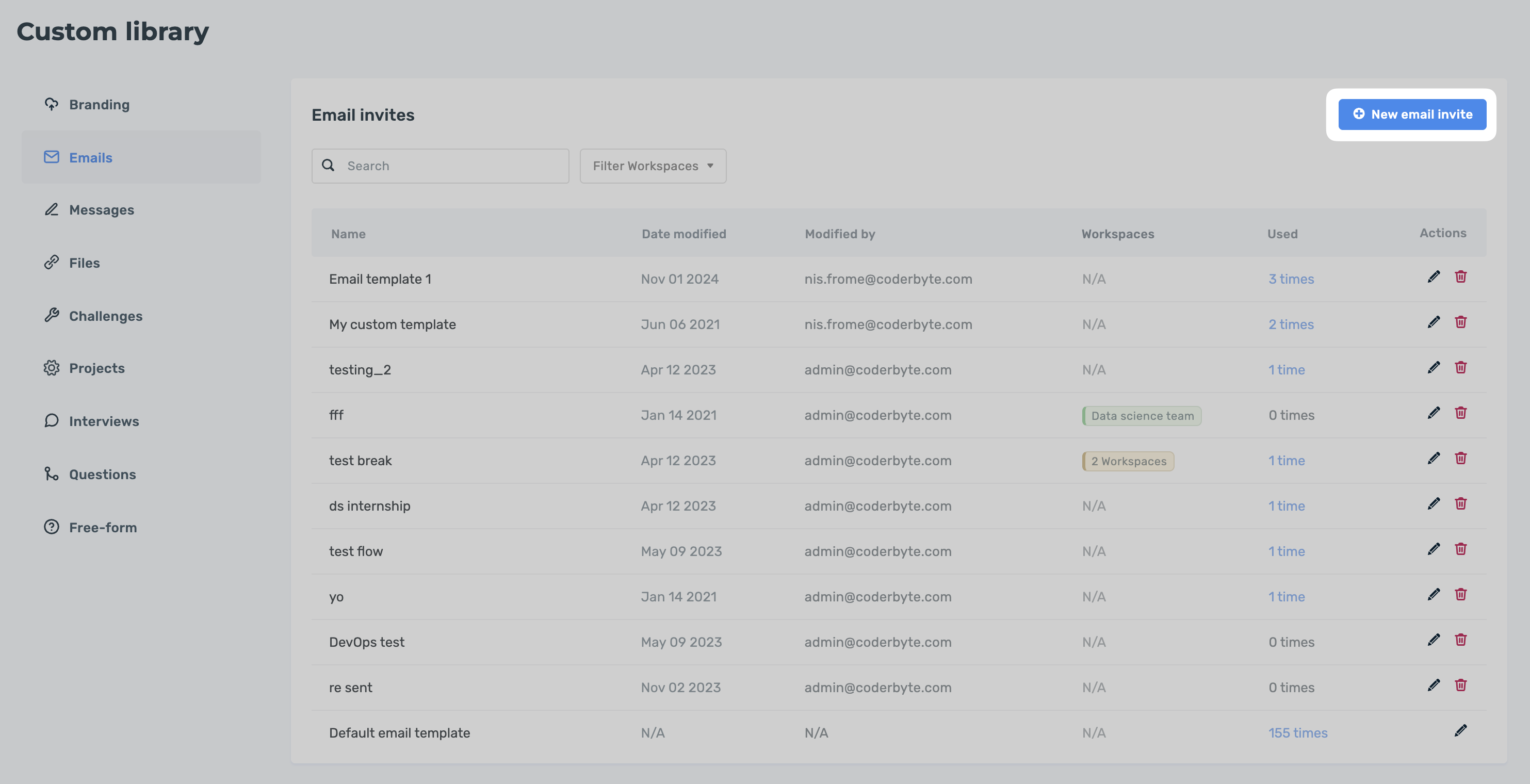Edit the test flow template

pos(1433,549)
